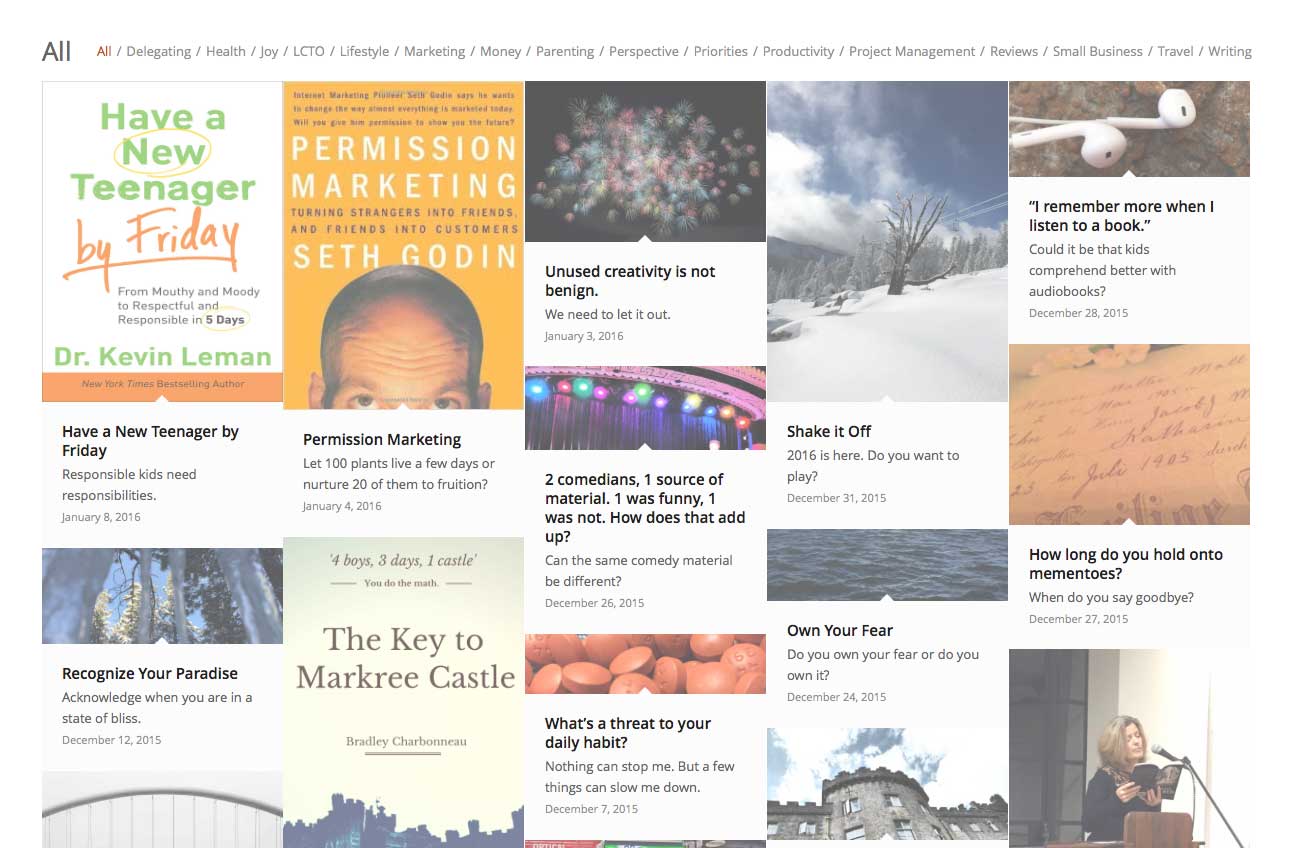Open the Shake it Off post

point(829,431)
